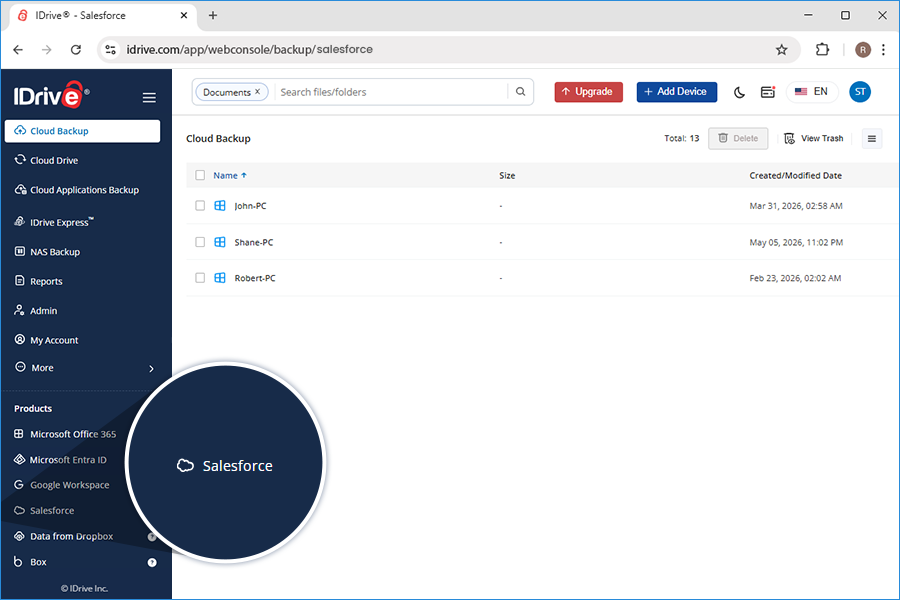This screenshot has width=900, height=600.
Task: Click Windows device icon for Robert-PC
Action: (x=220, y=278)
